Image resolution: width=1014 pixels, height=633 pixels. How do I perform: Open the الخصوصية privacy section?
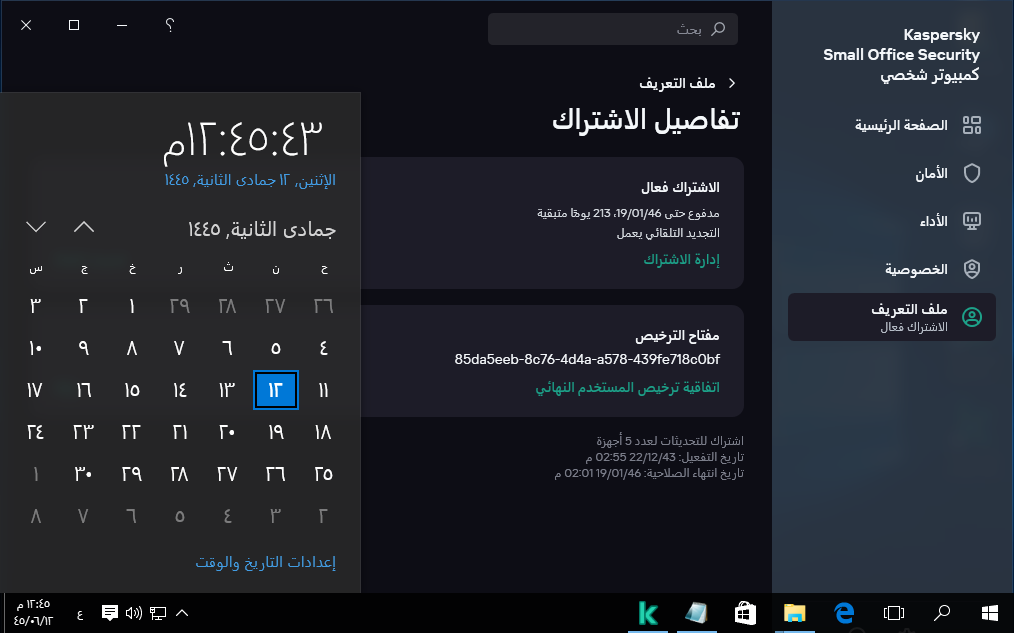[x=892, y=269]
